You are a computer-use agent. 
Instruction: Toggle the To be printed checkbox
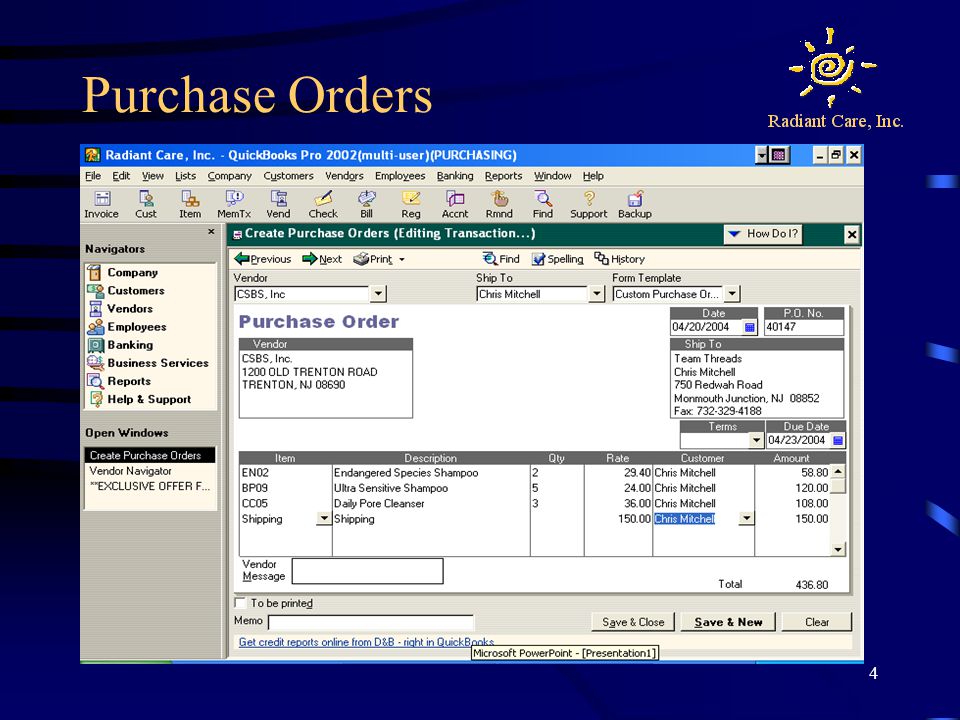click(x=241, y=603)
